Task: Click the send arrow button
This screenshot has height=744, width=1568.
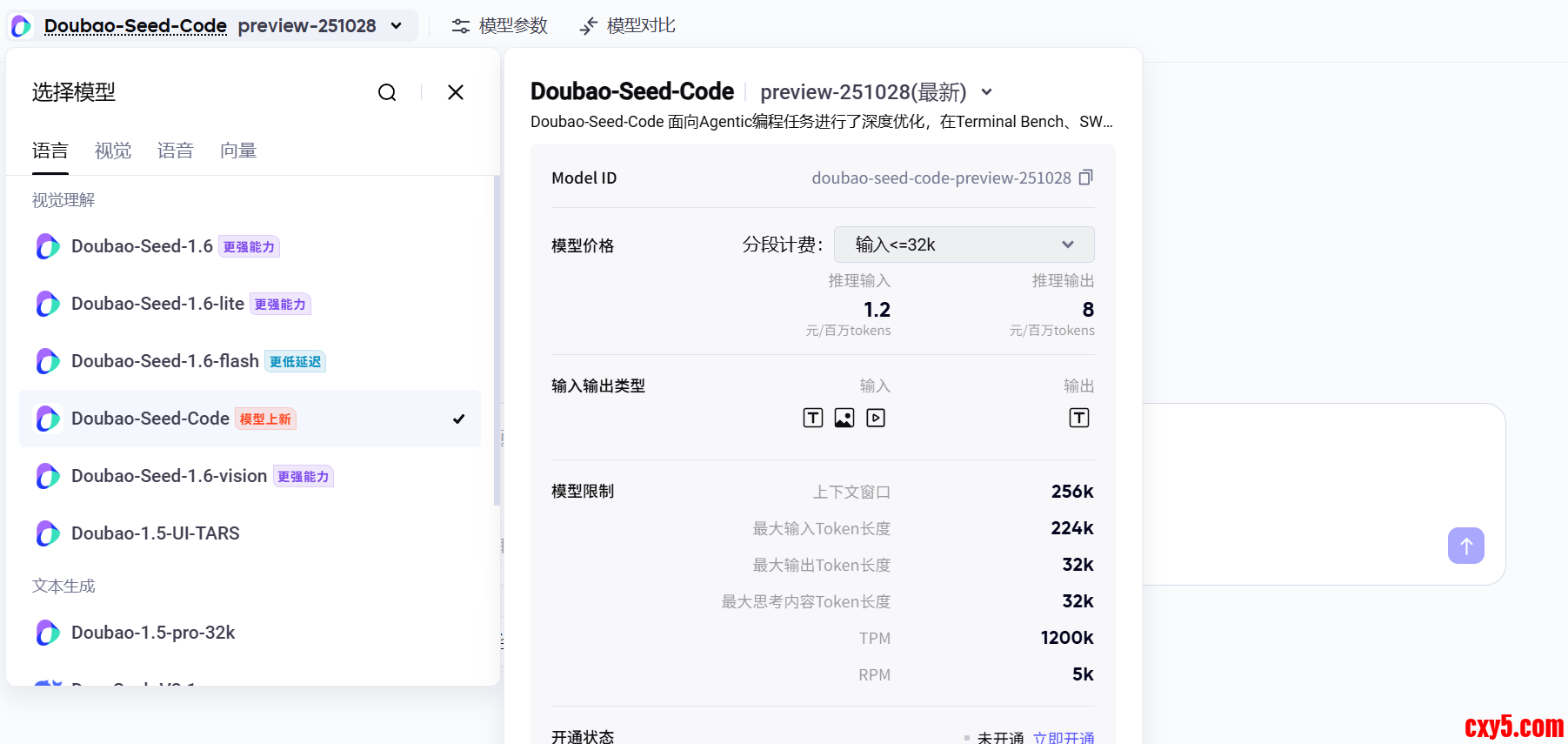Action: click(1466, 546)
